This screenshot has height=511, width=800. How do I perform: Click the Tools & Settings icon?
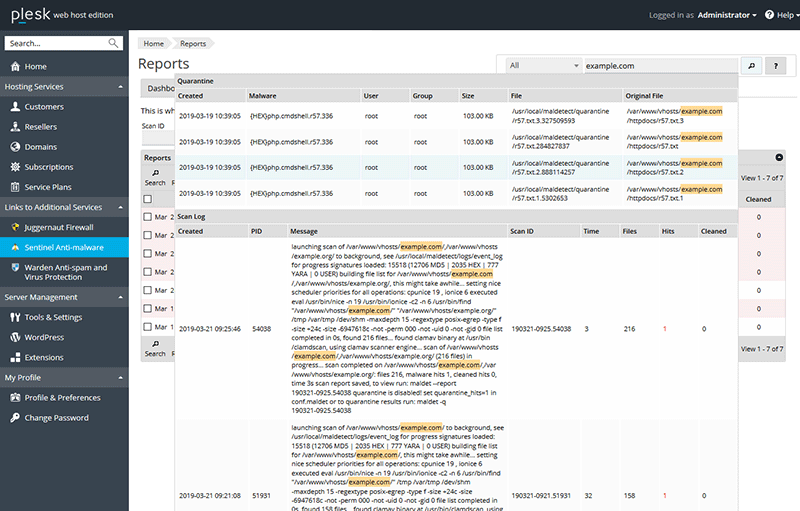click(x=15, y=317)
